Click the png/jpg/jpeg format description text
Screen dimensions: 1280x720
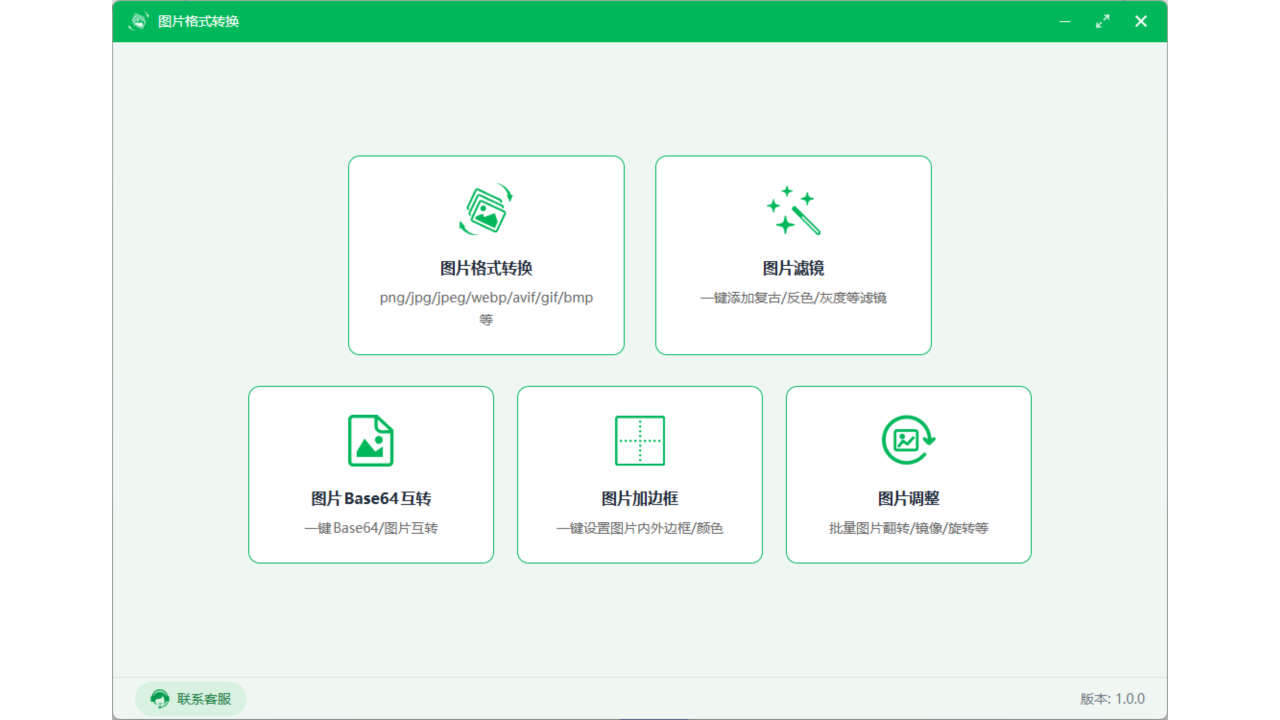[486, 297]
